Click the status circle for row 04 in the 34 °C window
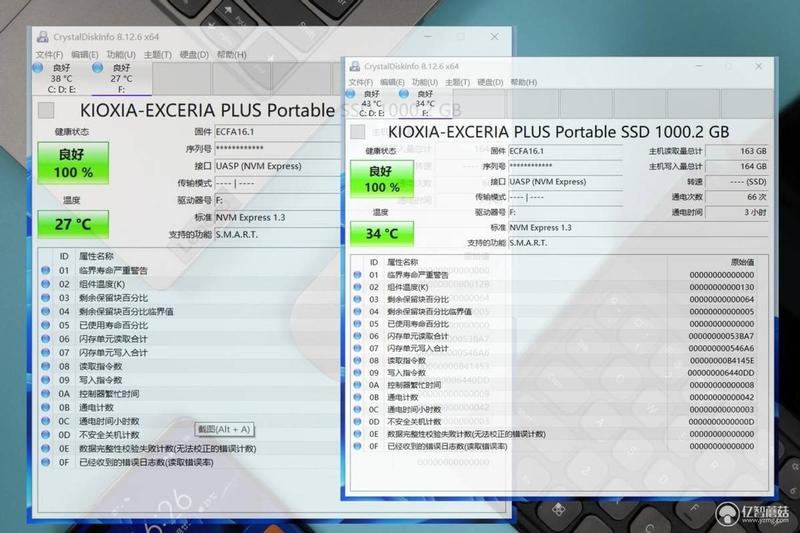Image resolution: width=800 pixels, height=533 pixels. click(x=357, y=312)
